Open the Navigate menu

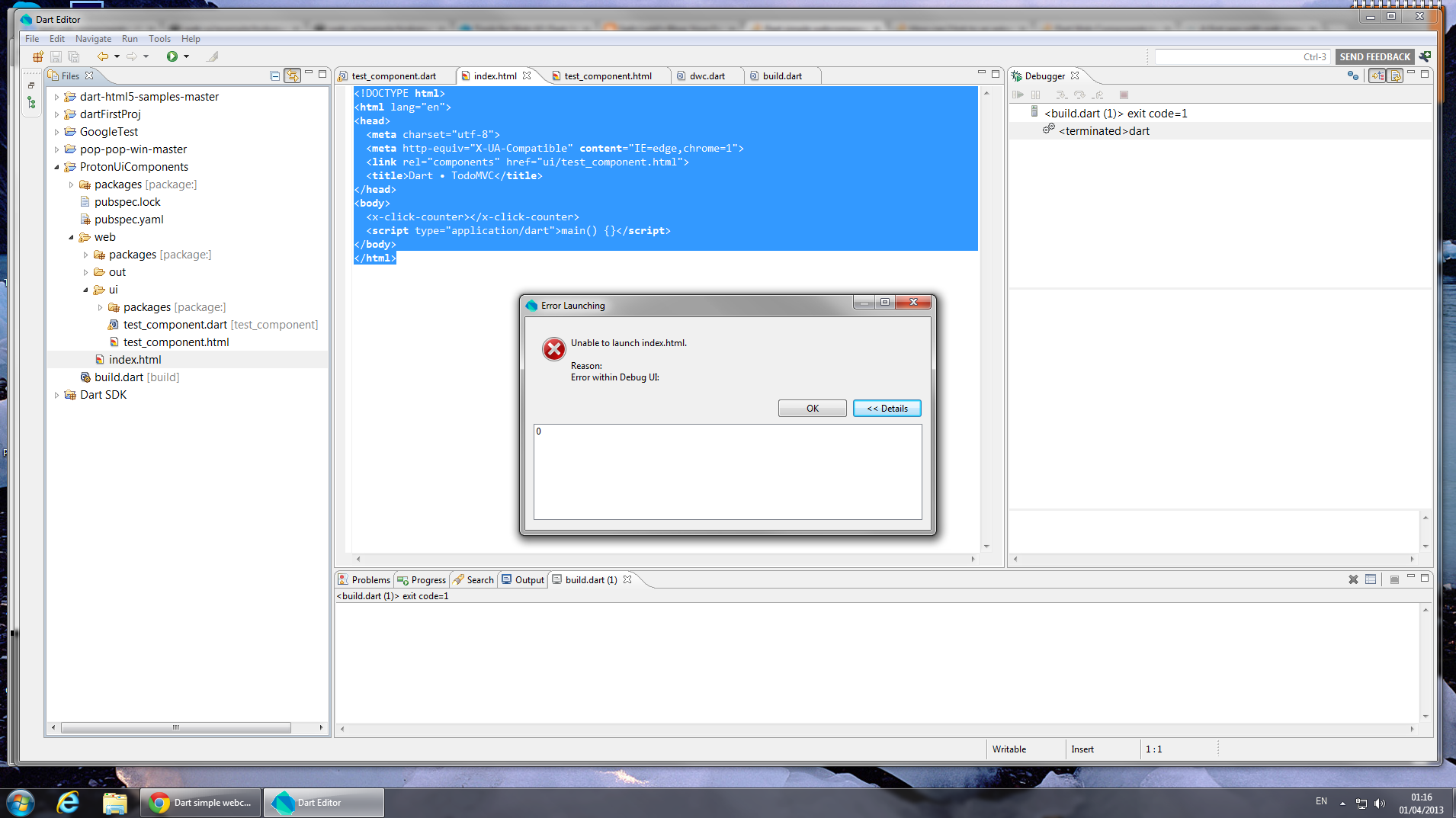click(x=93, y=39)
